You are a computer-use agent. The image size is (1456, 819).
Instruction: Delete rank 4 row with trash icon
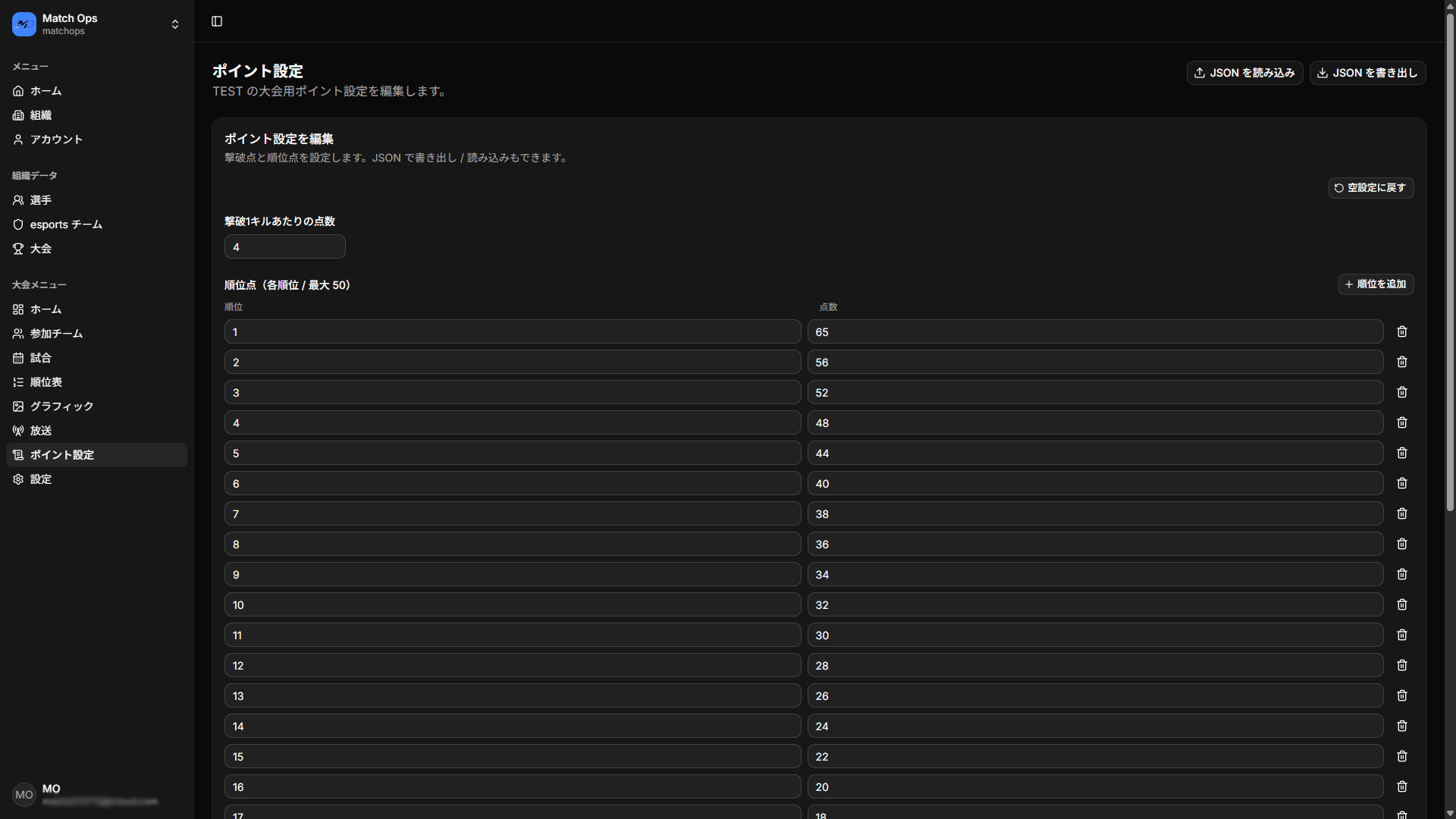[1402, 422]
